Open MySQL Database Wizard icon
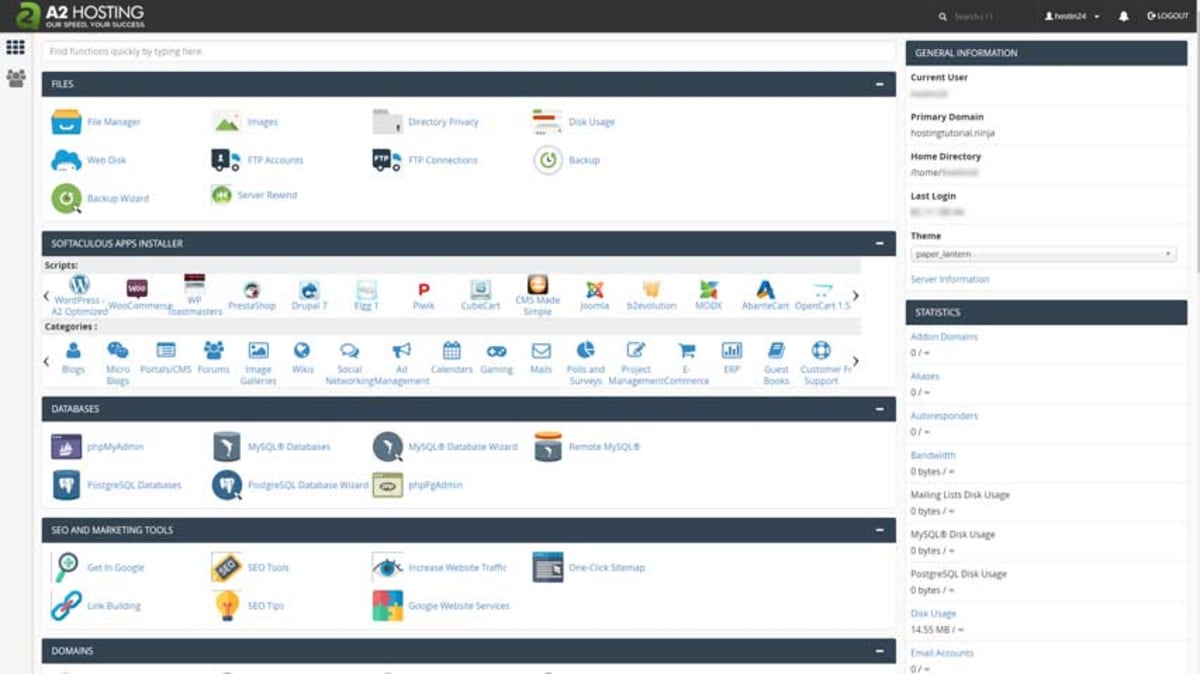1200x674 pixels. click(387, 447)
